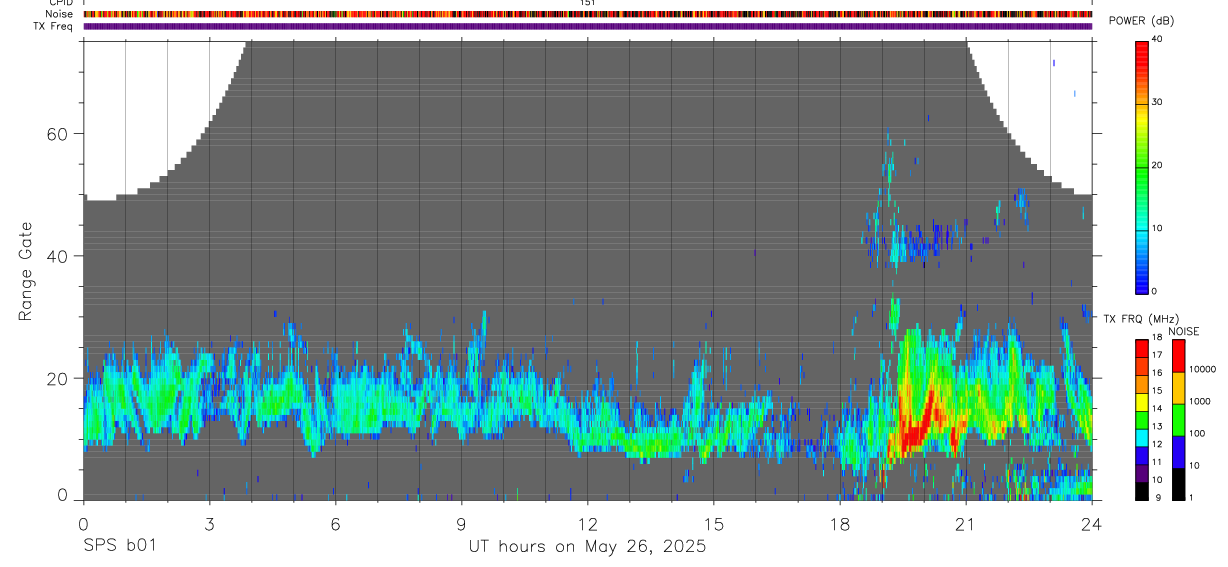Click the NOISE 100 green swatch
This screenshot has width=1228, height=567.
click(1179, 420)
